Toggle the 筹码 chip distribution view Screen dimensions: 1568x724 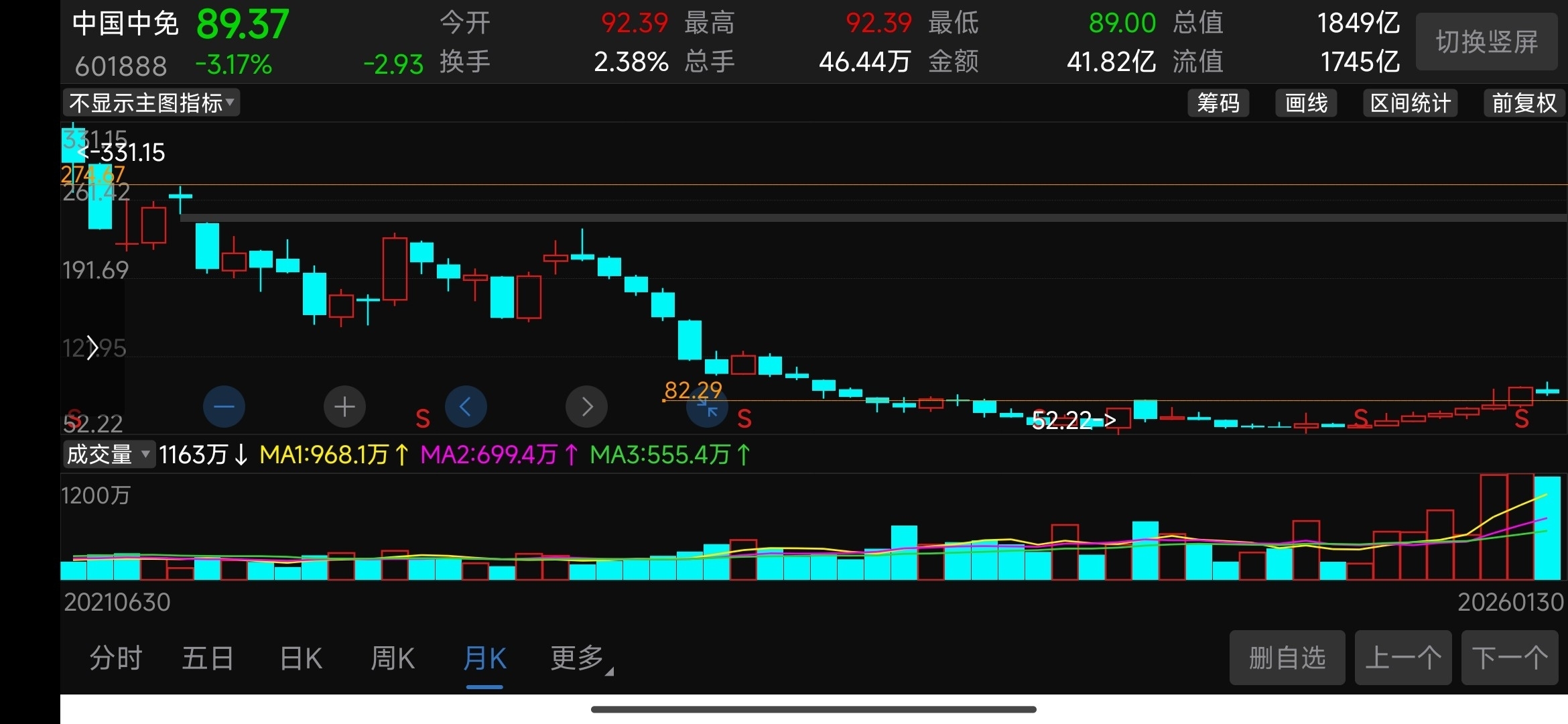click(x=1218, y=103)
